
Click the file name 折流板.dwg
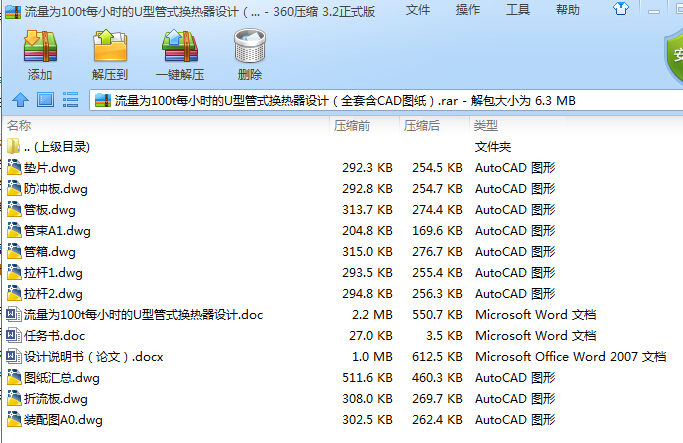pyautogui.click(x=56, y=399)
